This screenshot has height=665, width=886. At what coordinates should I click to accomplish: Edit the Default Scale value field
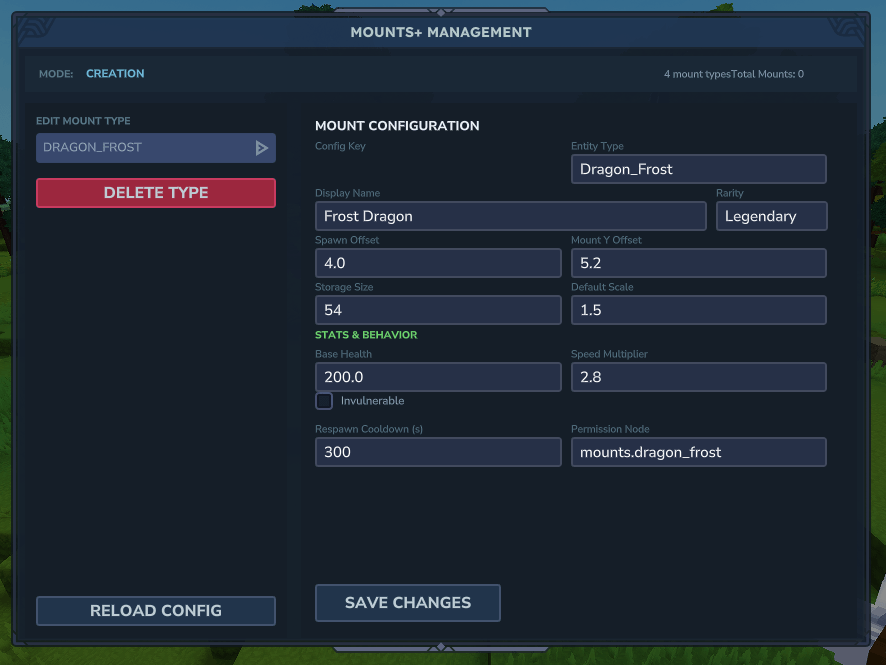[x=698, y=310]
